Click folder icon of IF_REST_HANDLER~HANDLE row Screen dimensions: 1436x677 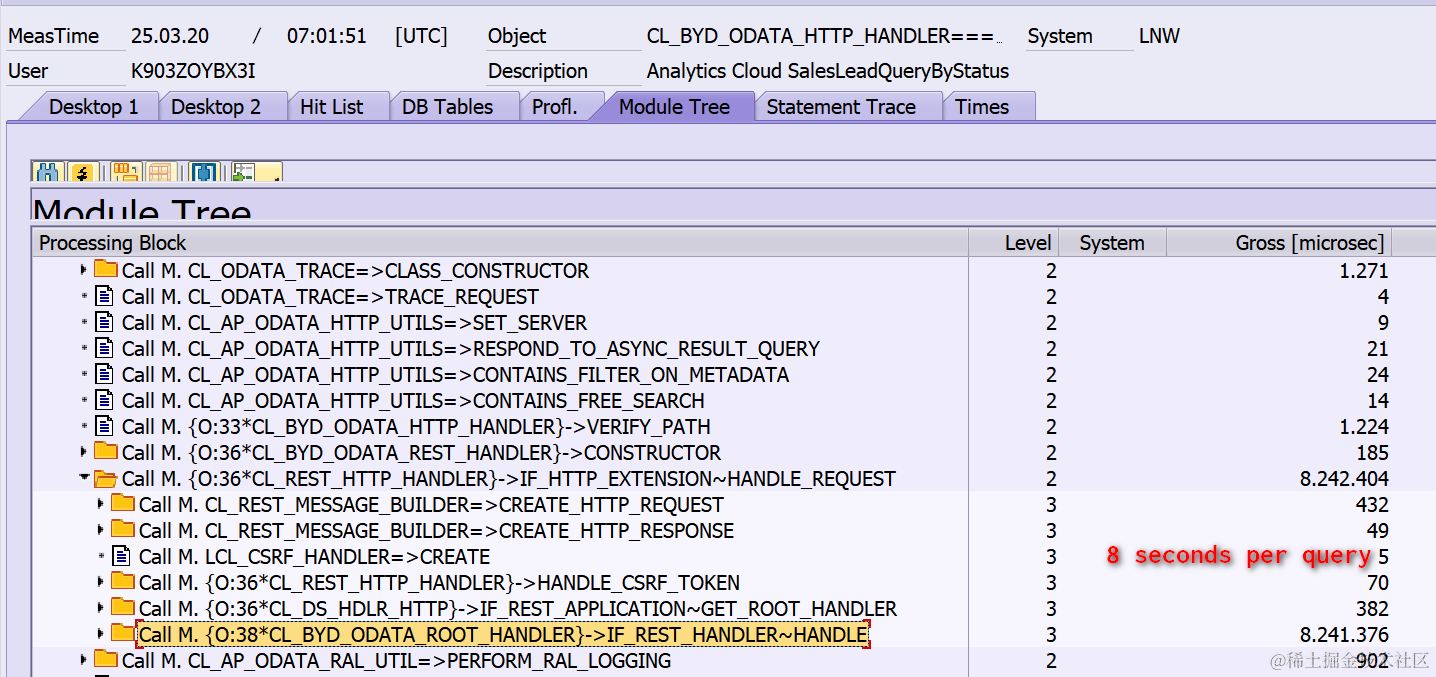(x=123, y=634)
